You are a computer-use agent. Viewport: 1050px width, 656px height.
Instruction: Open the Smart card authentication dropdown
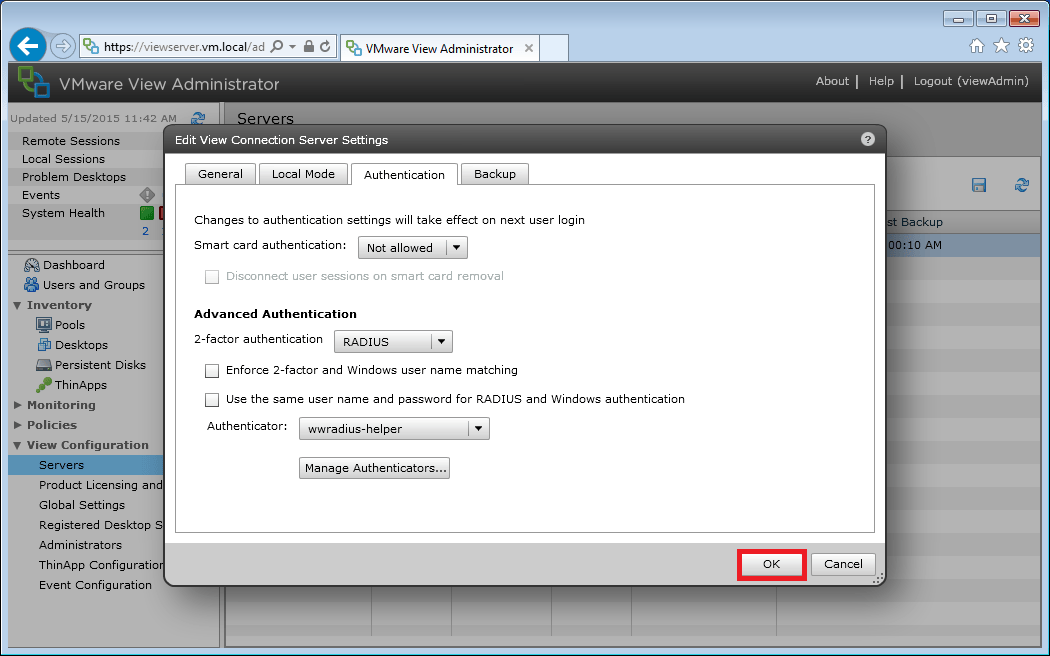tap(412, 247)
